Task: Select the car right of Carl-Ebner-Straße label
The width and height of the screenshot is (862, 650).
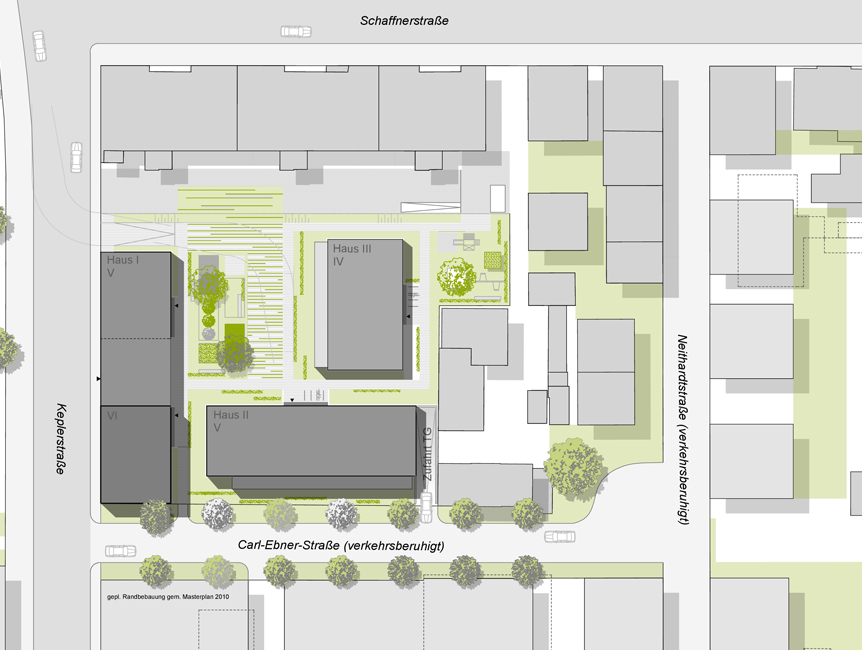Action: tap(560, 537)
